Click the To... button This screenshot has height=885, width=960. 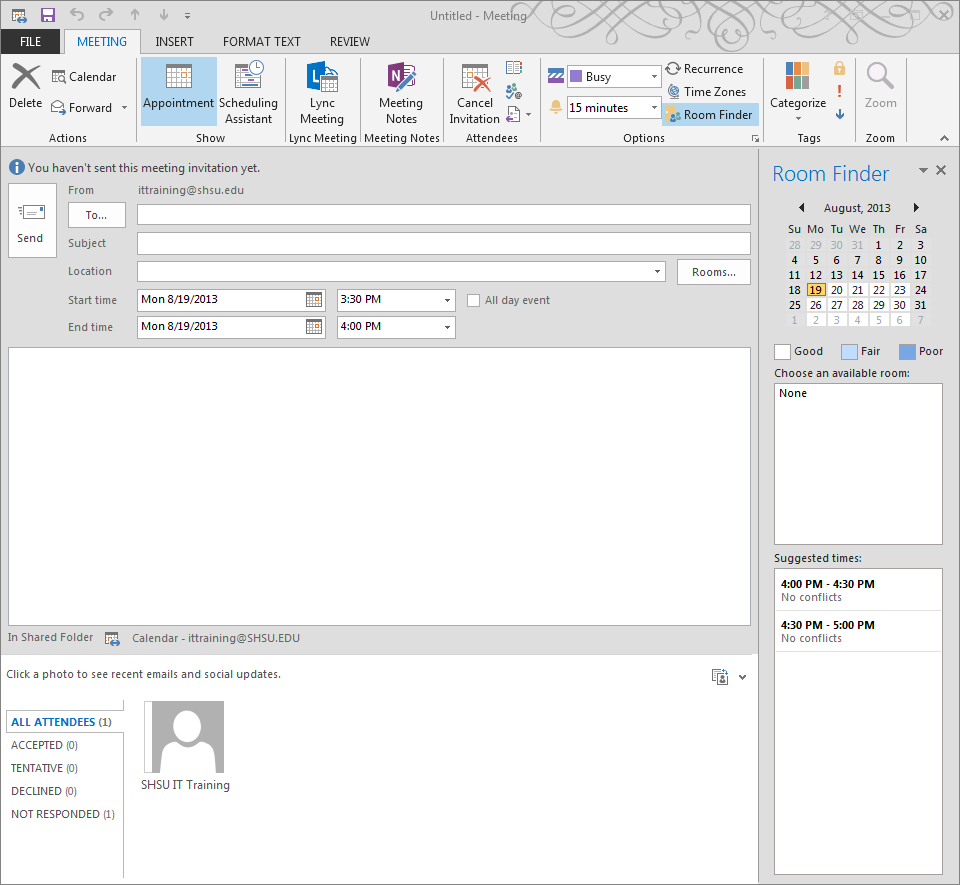(x=97, y=215)
